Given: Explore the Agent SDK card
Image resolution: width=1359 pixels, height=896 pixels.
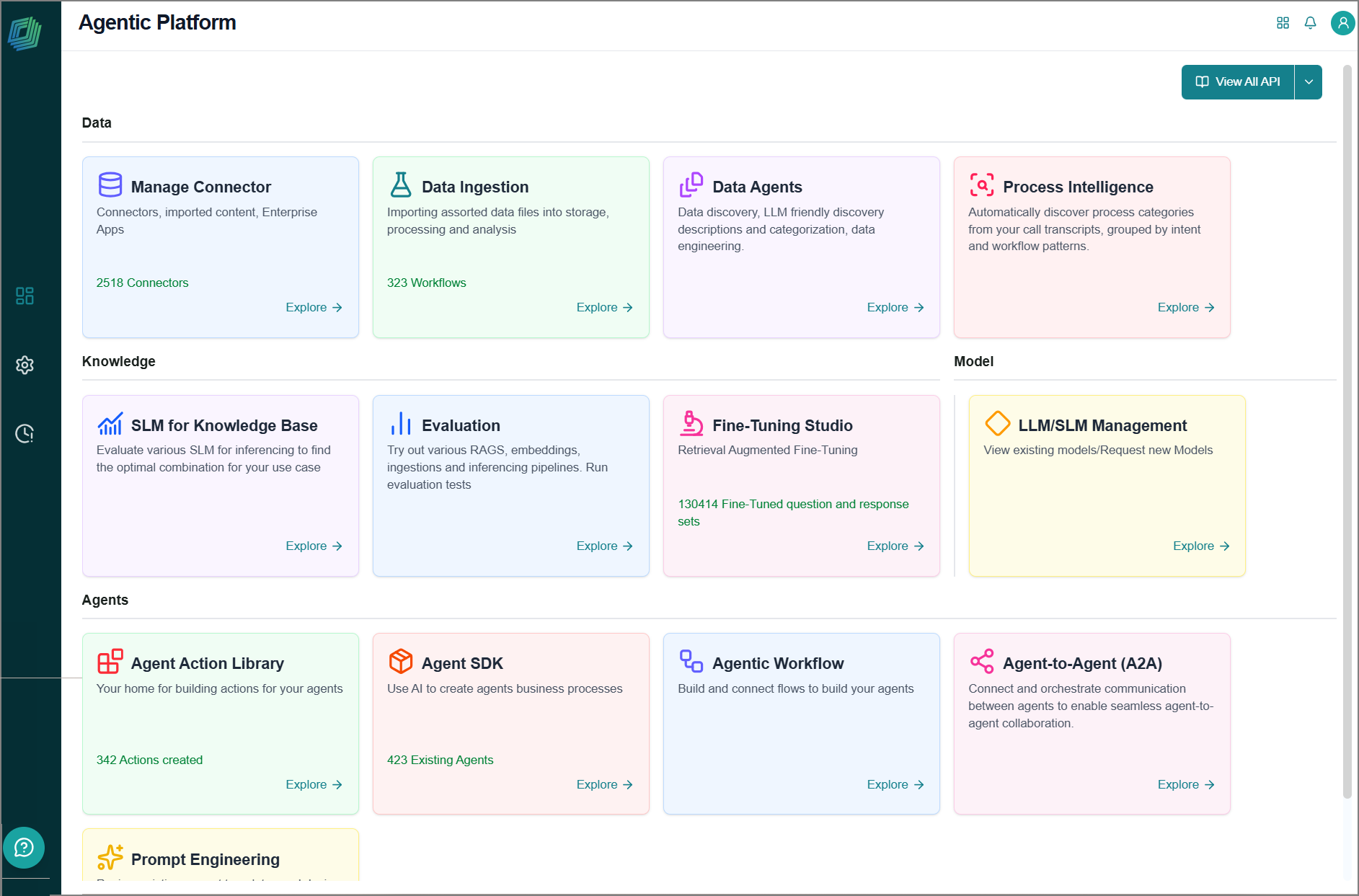Looking at the screenshot, I should pyautogui.click(x=604, y=785).
